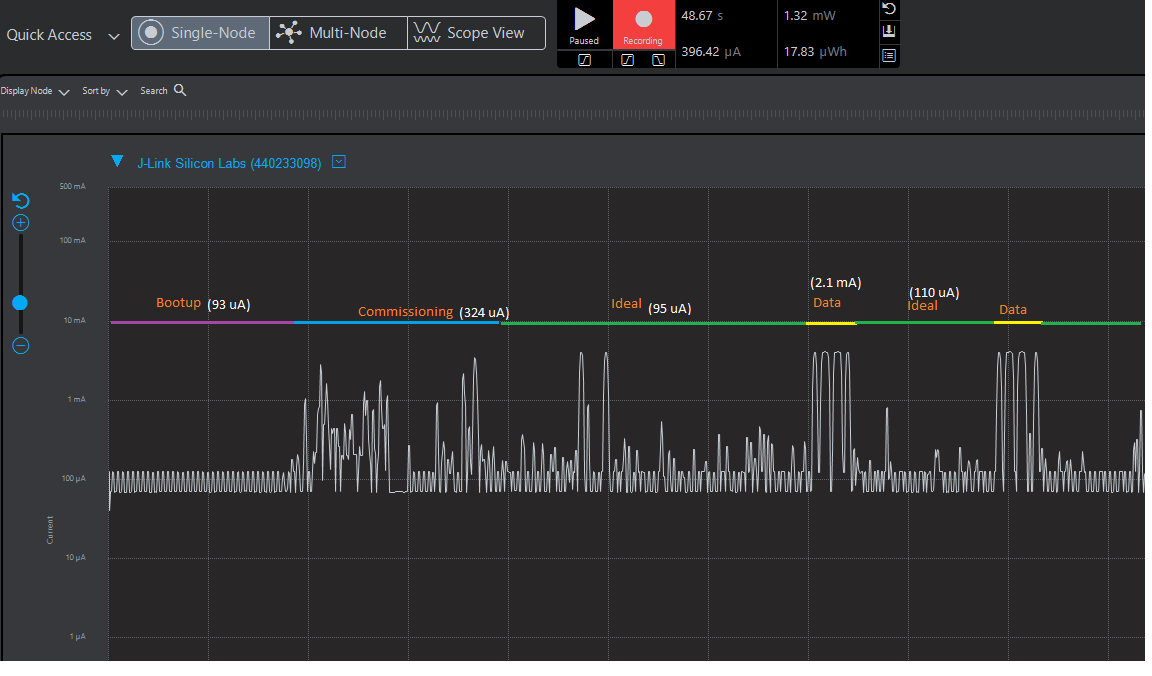Toggle the falling-edge marker below Recording
The width and height of the screenshot is (1152, 676).
pos(657,60)
